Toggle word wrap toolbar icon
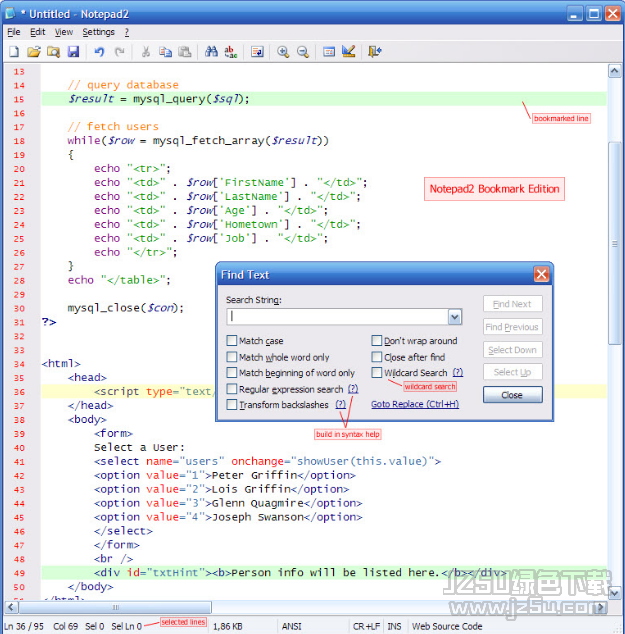The height and width of the screenshot is (634, 625). pyautogui.click(x=257, y=52)
